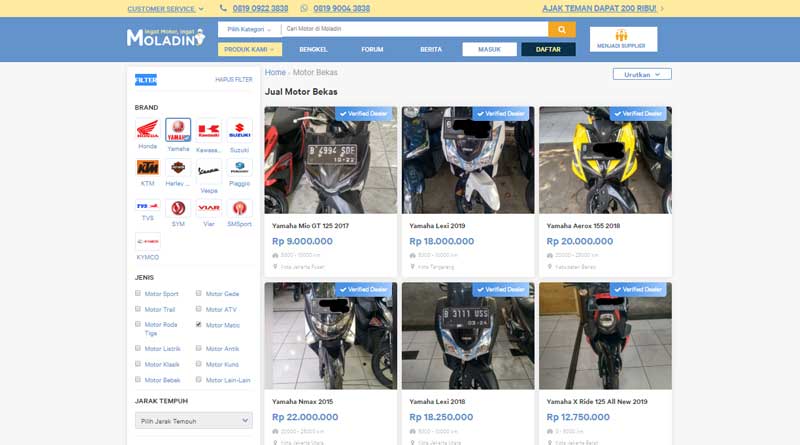The height and width of the screenshot is (445, 800).
Task: Go to the Forum menu item
Action: tap(372, 49)
